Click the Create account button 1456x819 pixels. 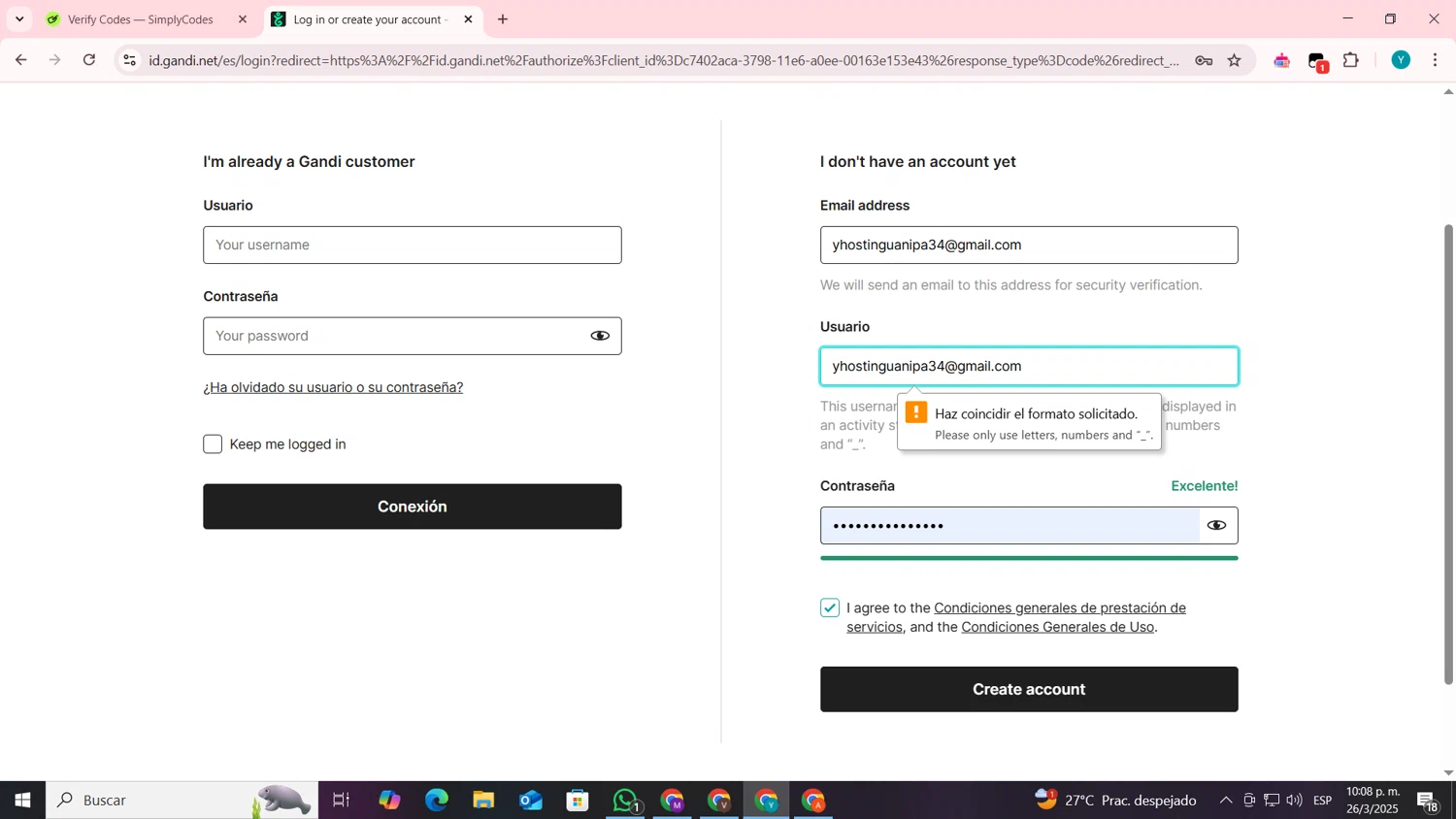point(1029,689)
